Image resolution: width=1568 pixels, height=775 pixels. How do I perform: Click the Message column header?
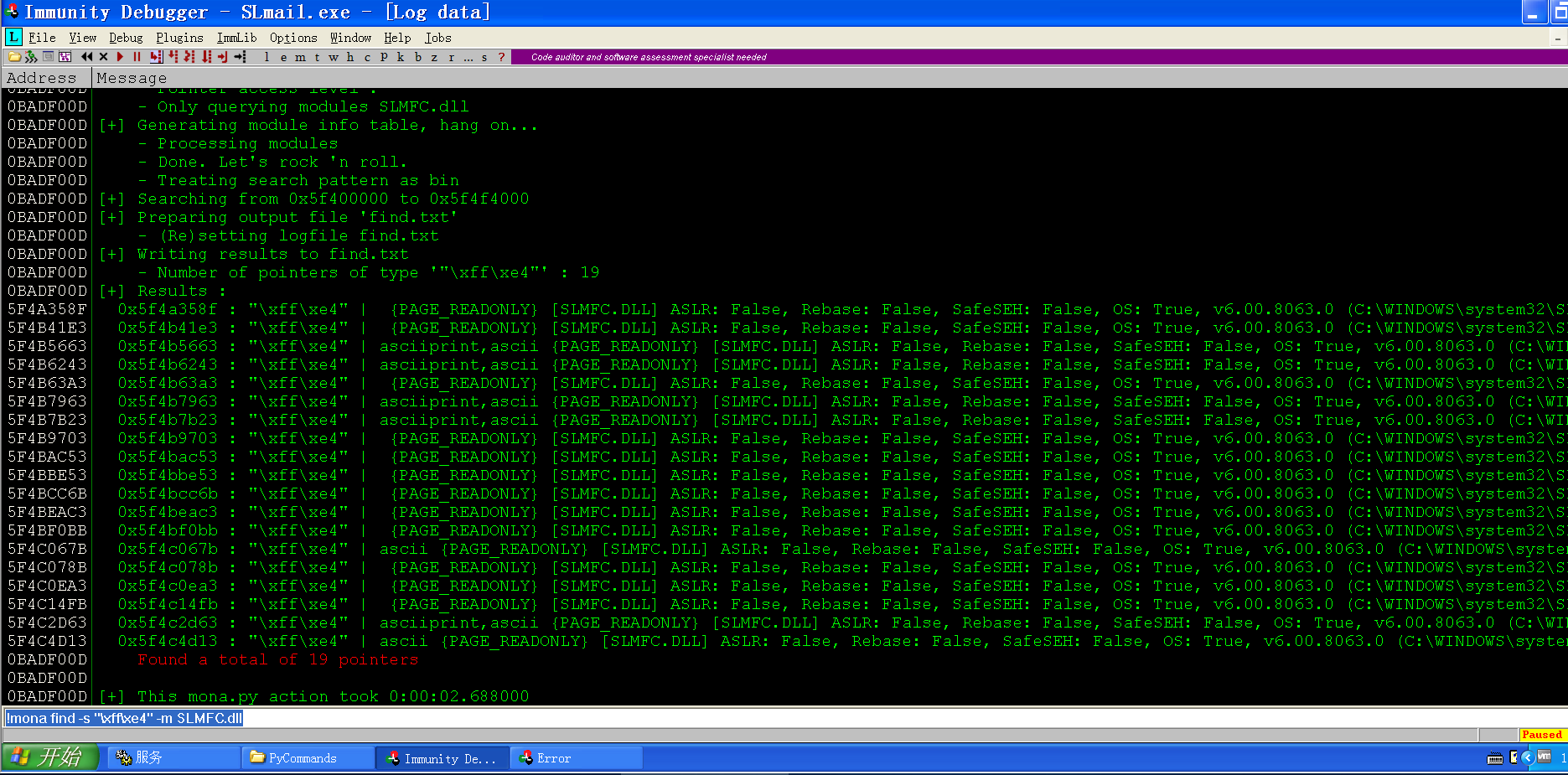point(830,78)
